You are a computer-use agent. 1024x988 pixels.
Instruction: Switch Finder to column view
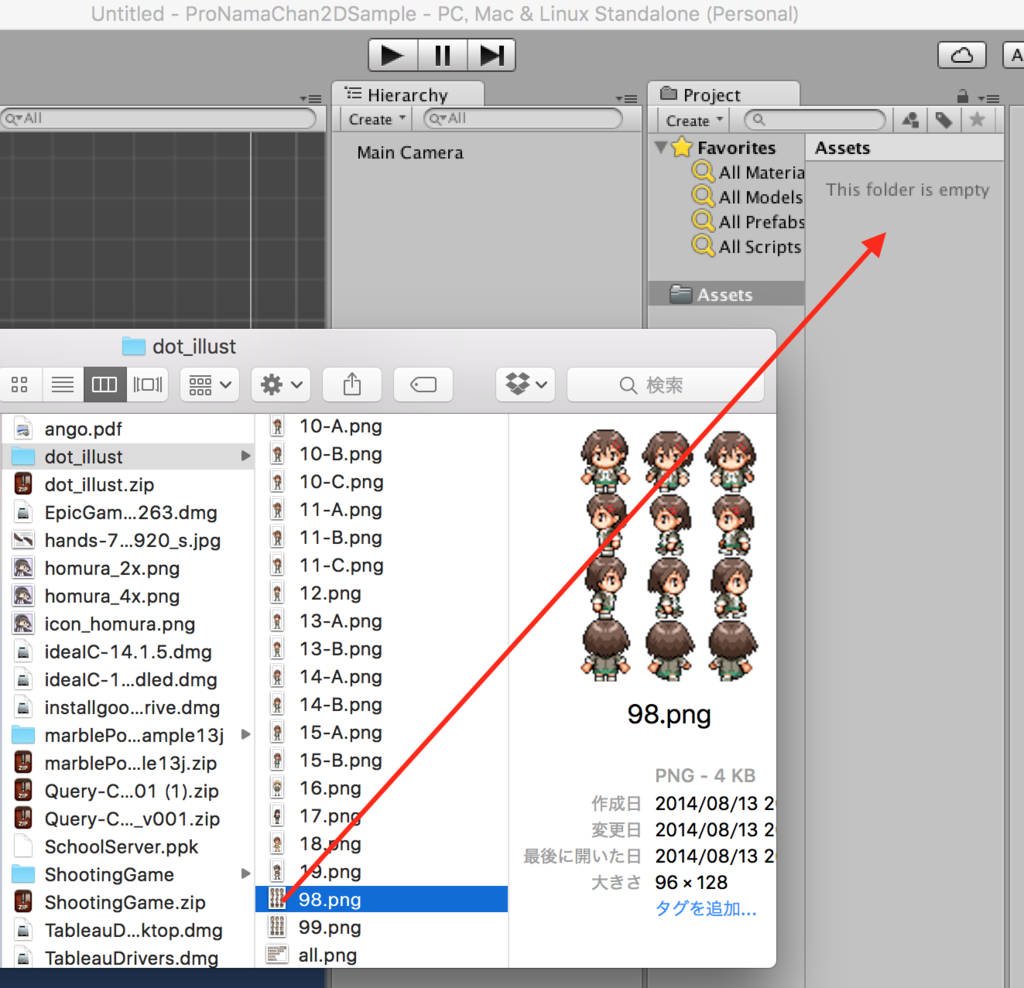tap(104, 385)
